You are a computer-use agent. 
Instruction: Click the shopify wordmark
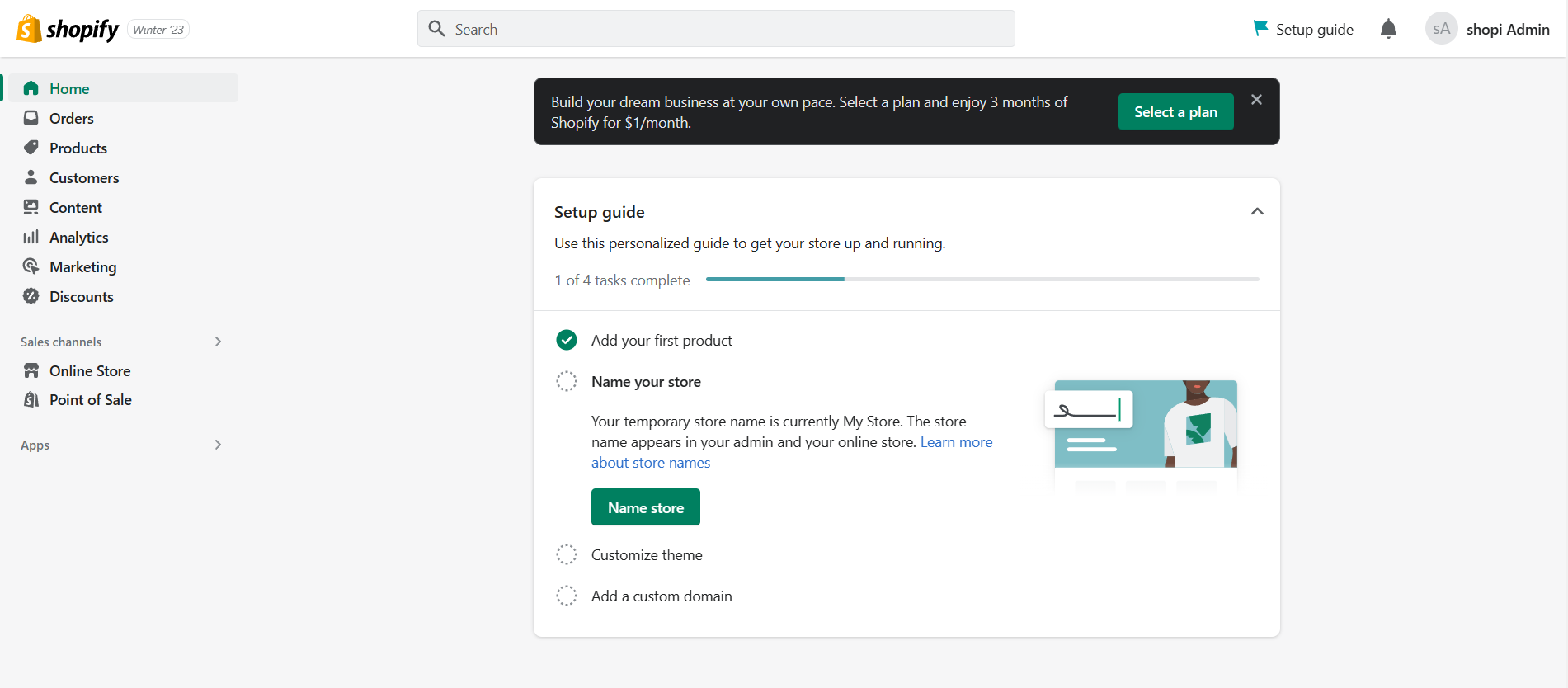click(x=82, y=30)
